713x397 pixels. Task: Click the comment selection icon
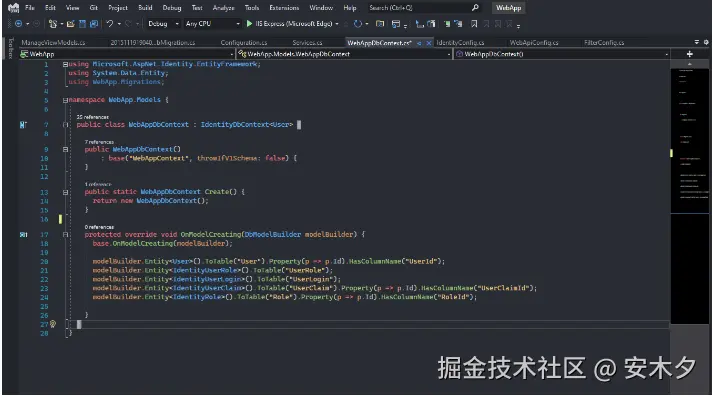click(447, 24)
